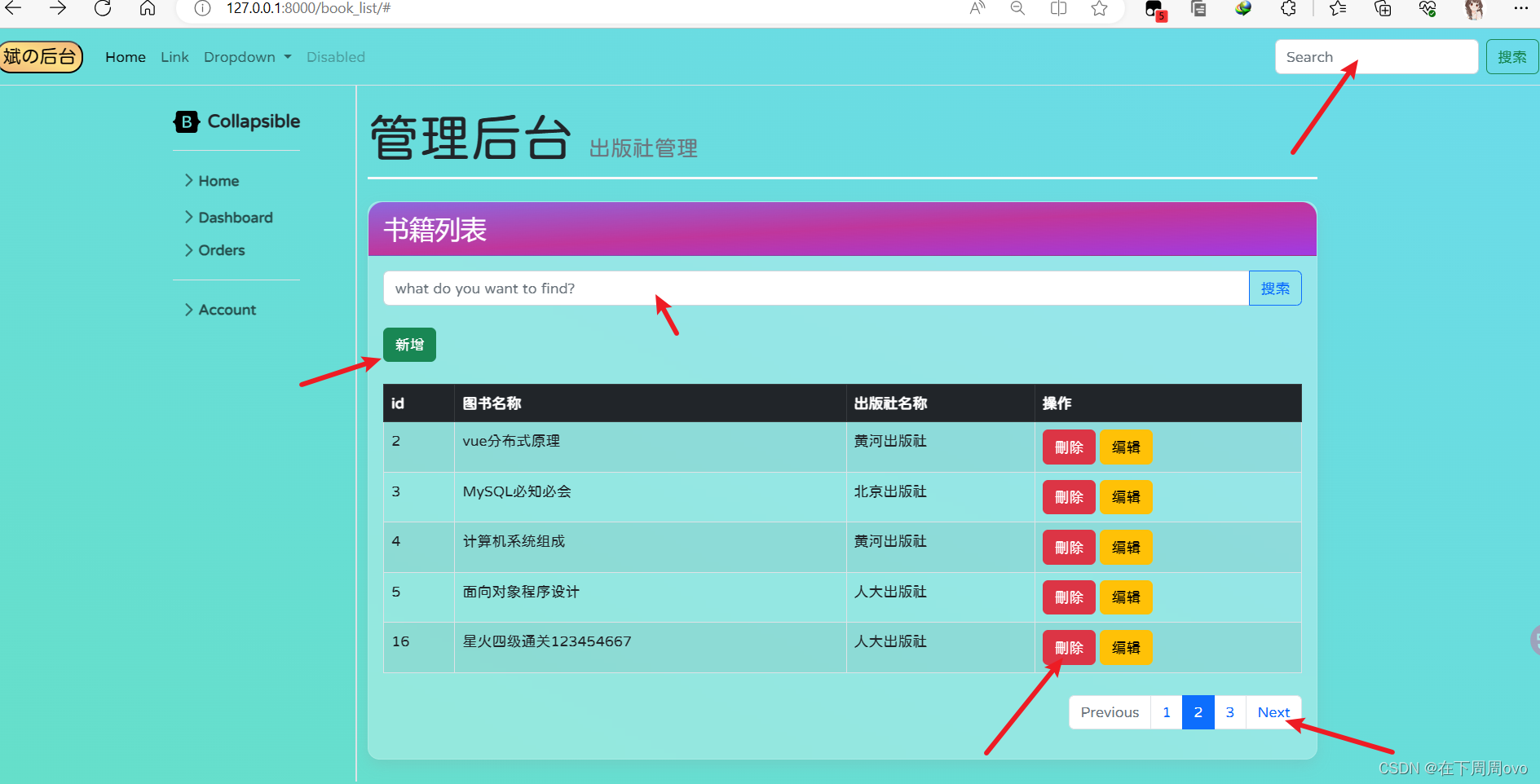This screenshot has height=784, width=1540.
Task: Click Next in the pagination bar
Action: (x=1273, y=711)
